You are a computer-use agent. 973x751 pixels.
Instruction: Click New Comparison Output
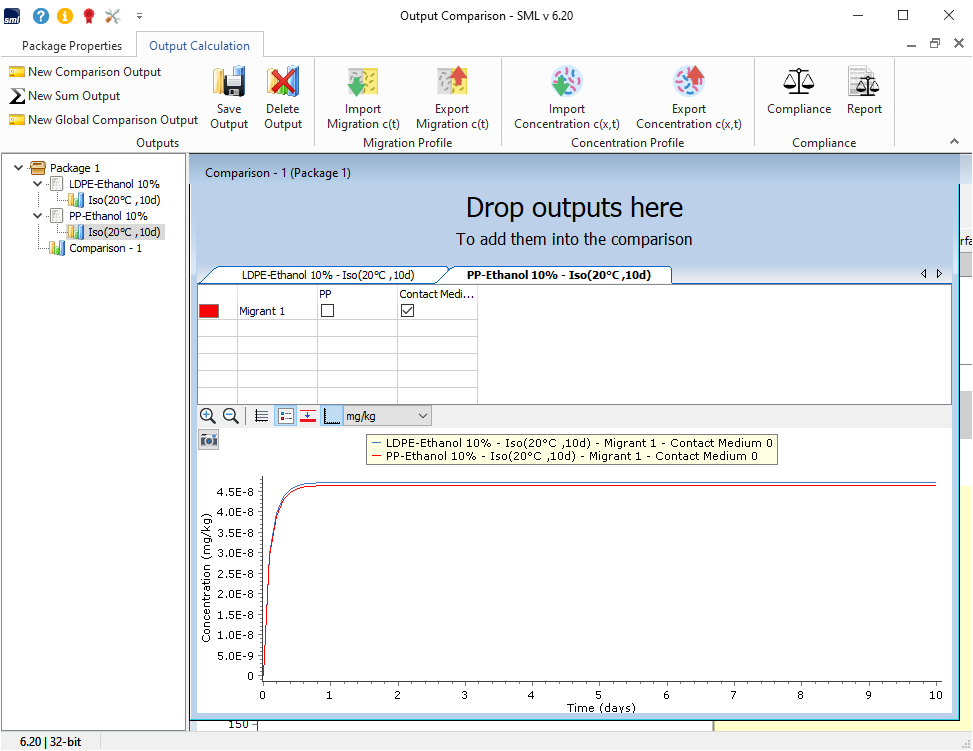94,72
